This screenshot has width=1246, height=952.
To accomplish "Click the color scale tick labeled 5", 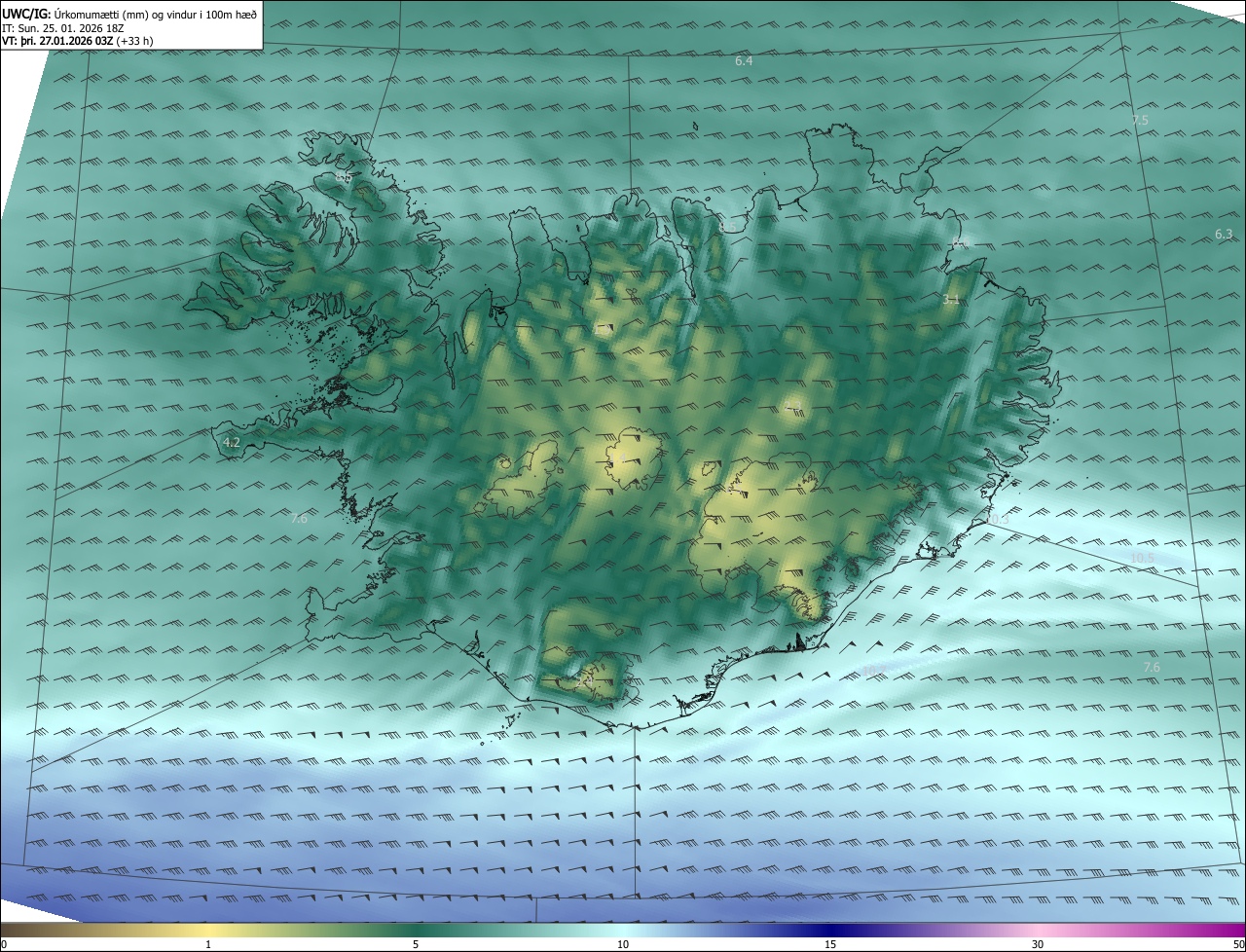I will tap(416, 944).
